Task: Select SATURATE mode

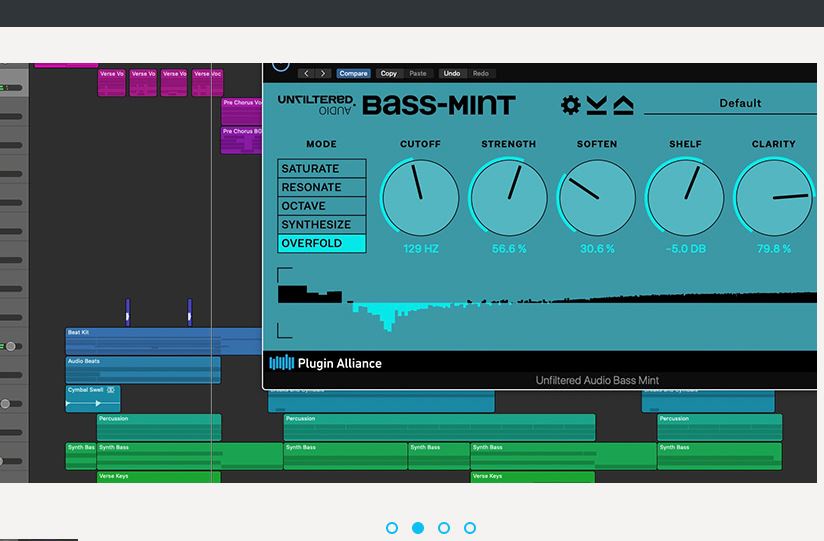Action: pos(322,168)
